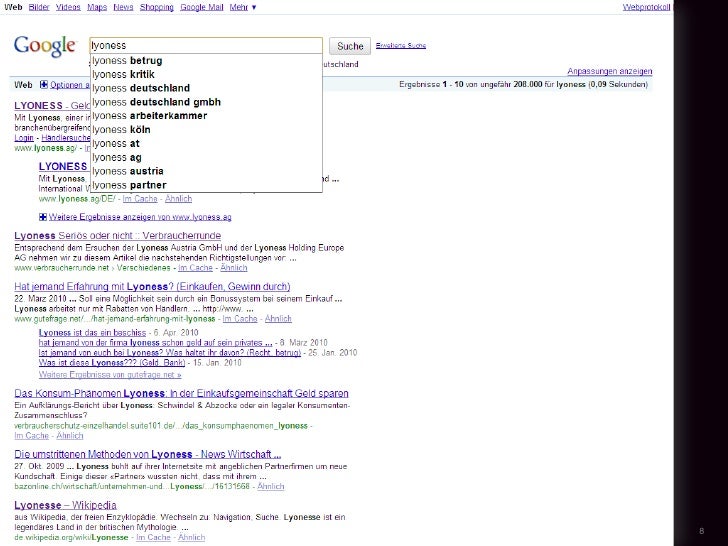
Task: Open Im Cache for de.wikipedia.org result
Action: pos(153,538)
